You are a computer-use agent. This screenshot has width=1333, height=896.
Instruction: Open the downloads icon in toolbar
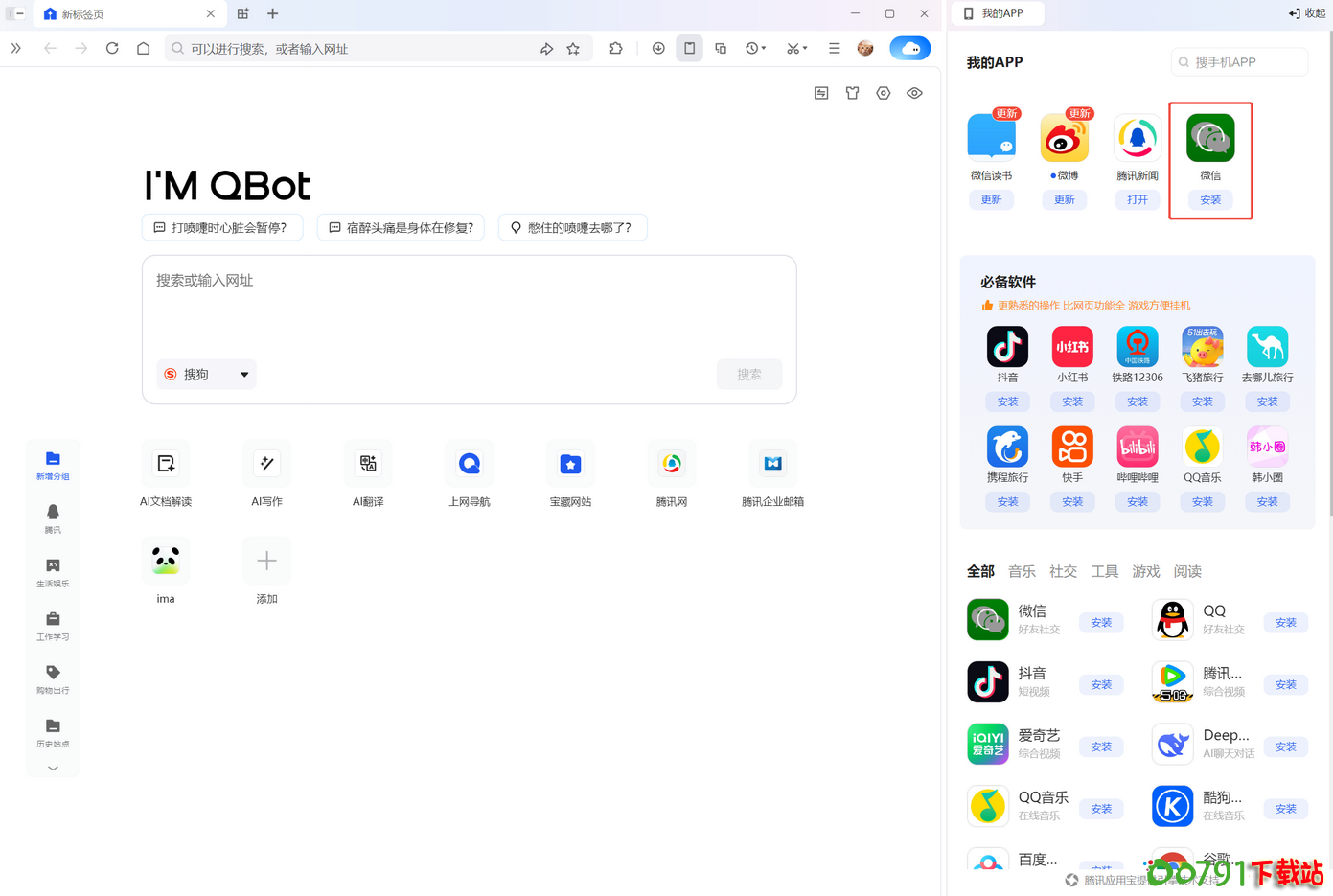click(x=658, y=48)
